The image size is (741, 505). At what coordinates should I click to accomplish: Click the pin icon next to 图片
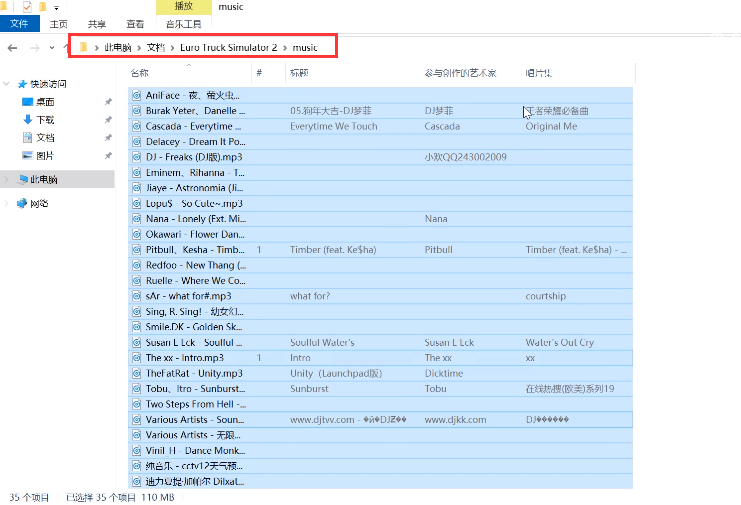click(108, 155)
